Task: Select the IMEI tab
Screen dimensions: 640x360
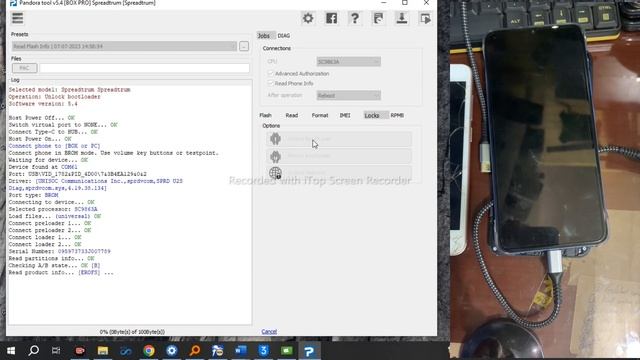Action: tap(345, 116)
